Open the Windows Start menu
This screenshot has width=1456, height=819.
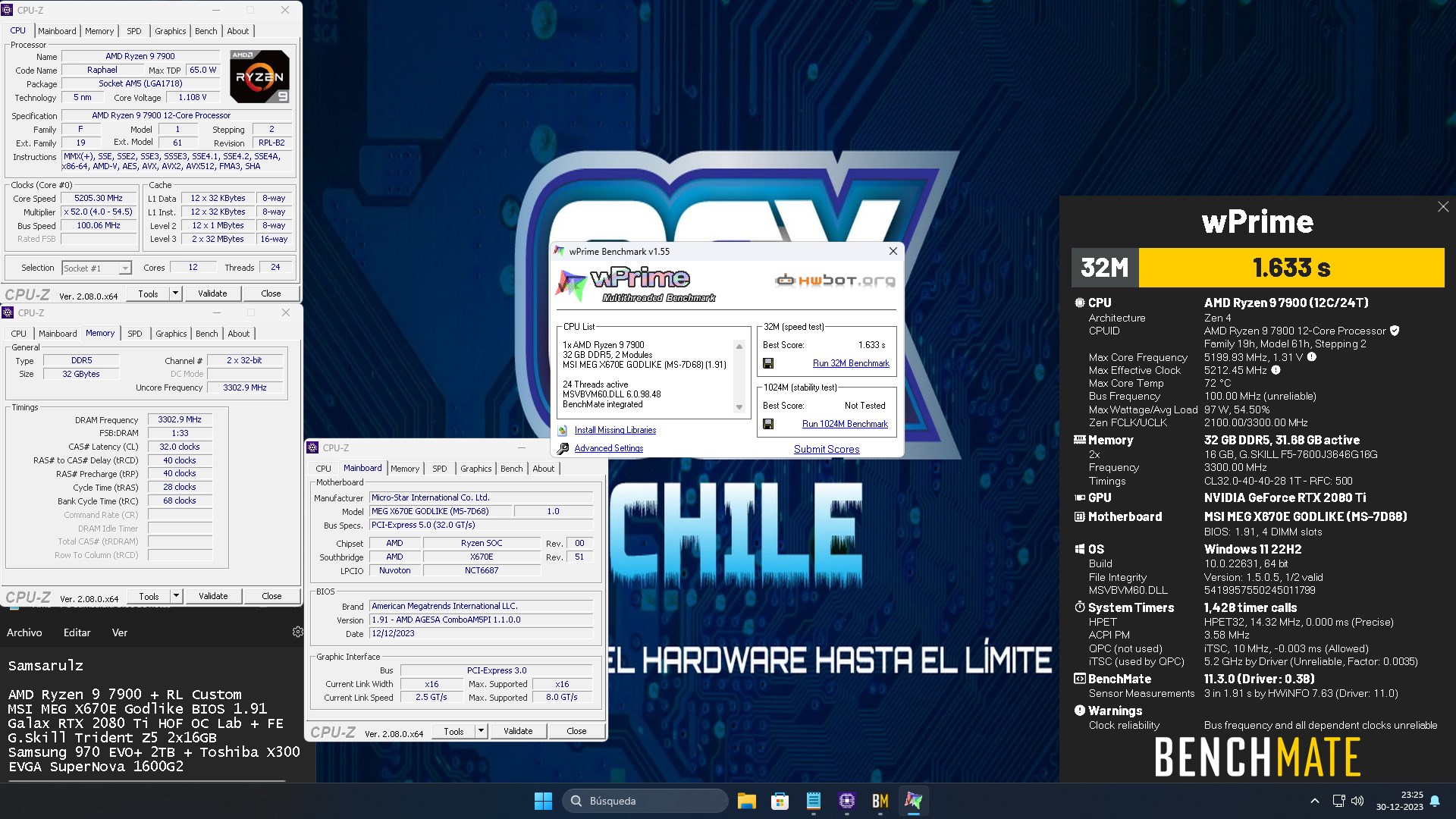tap(543, 801)
